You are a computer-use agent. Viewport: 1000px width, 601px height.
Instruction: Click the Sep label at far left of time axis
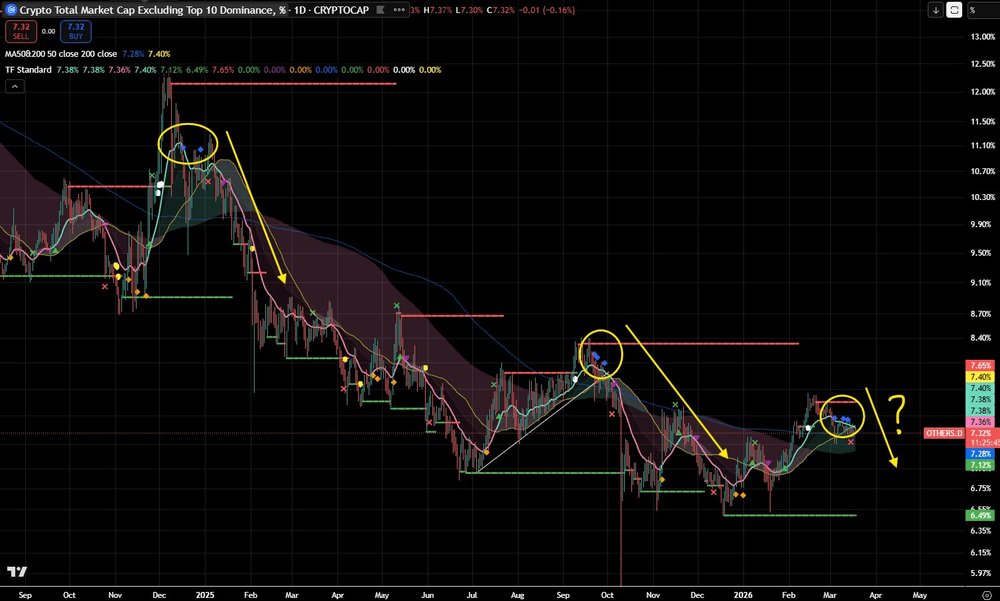(x=25, y=595)
